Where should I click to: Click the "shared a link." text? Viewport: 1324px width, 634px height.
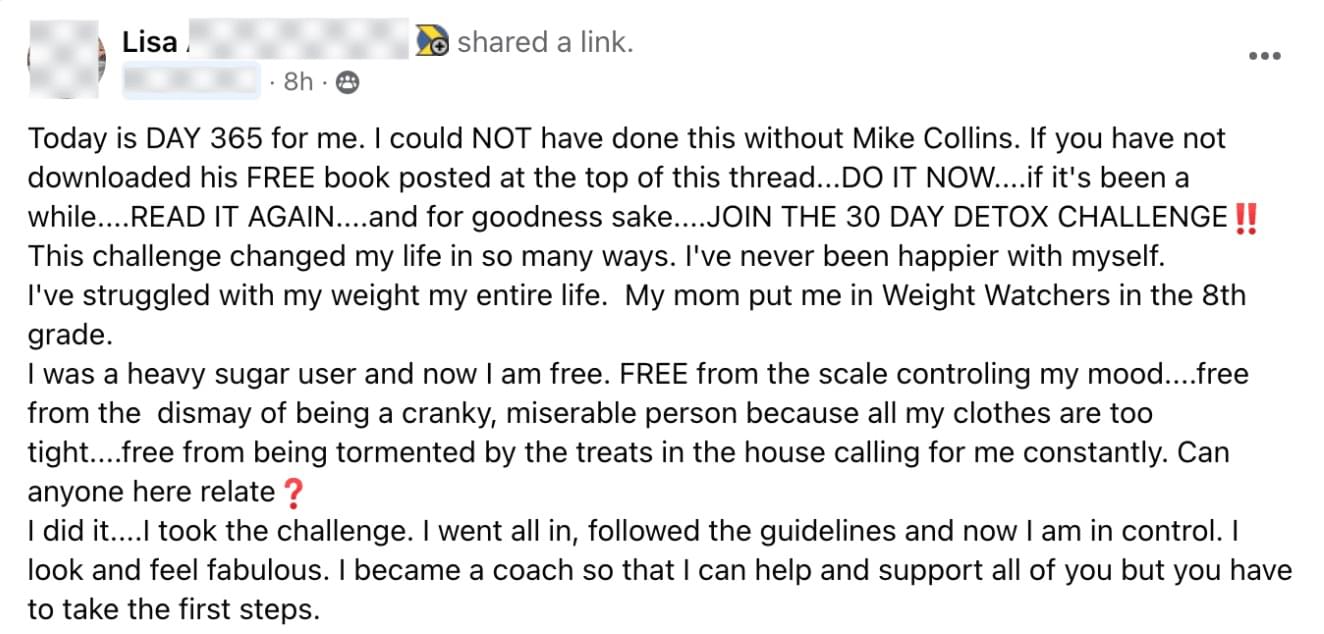(x=545, y=43)
